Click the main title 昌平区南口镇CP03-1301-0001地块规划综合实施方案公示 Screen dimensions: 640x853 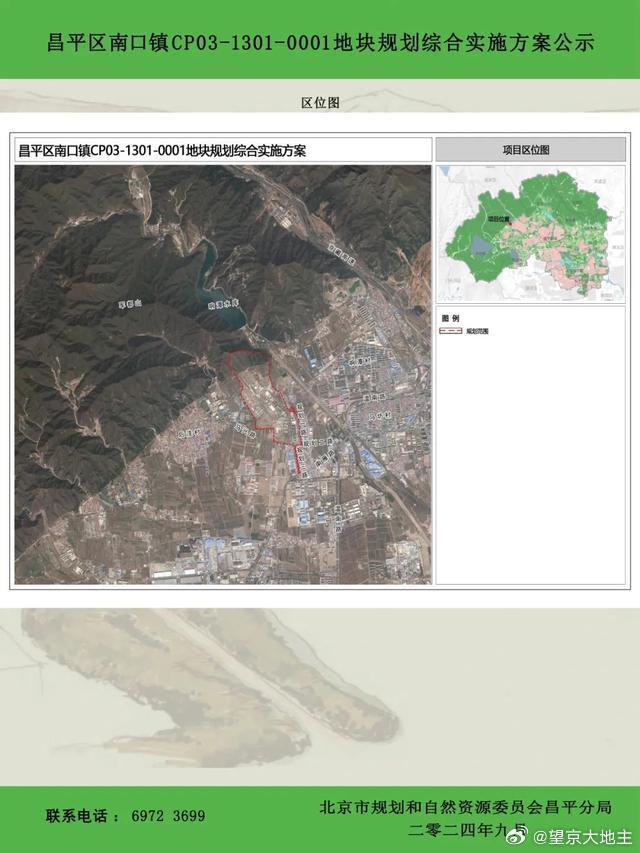point(320,42)
